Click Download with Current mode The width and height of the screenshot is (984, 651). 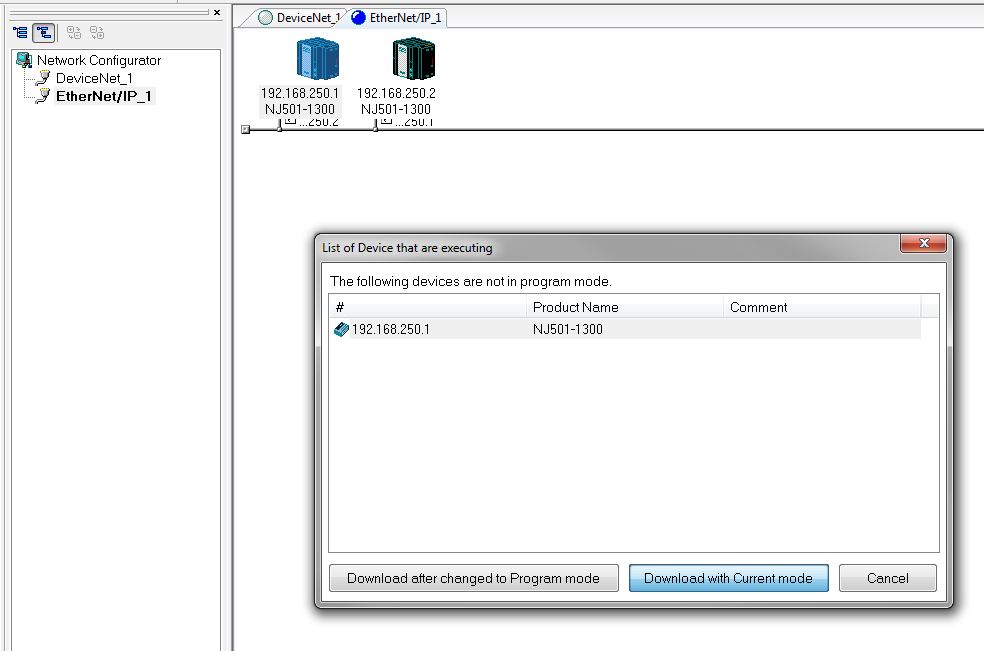[728, 578]
